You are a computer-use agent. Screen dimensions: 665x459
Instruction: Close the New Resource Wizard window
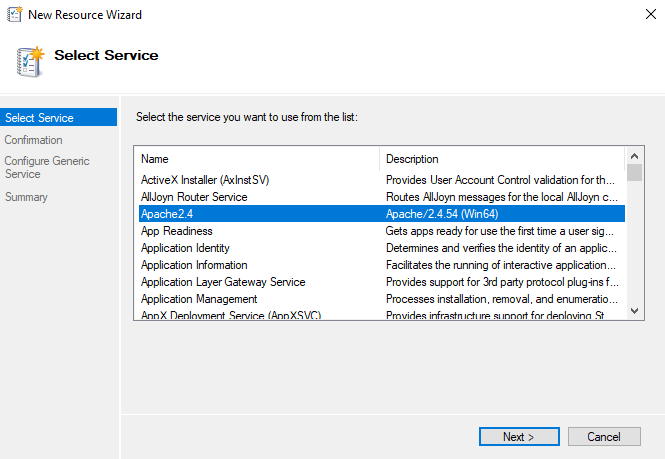642,15
